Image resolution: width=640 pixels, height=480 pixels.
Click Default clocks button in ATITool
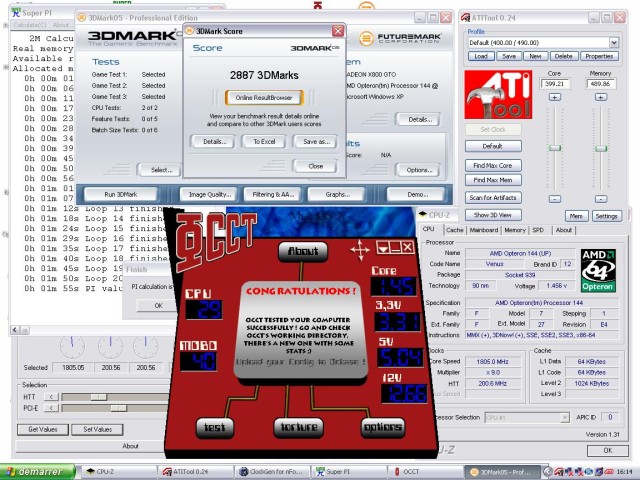(x=493, y=146)
